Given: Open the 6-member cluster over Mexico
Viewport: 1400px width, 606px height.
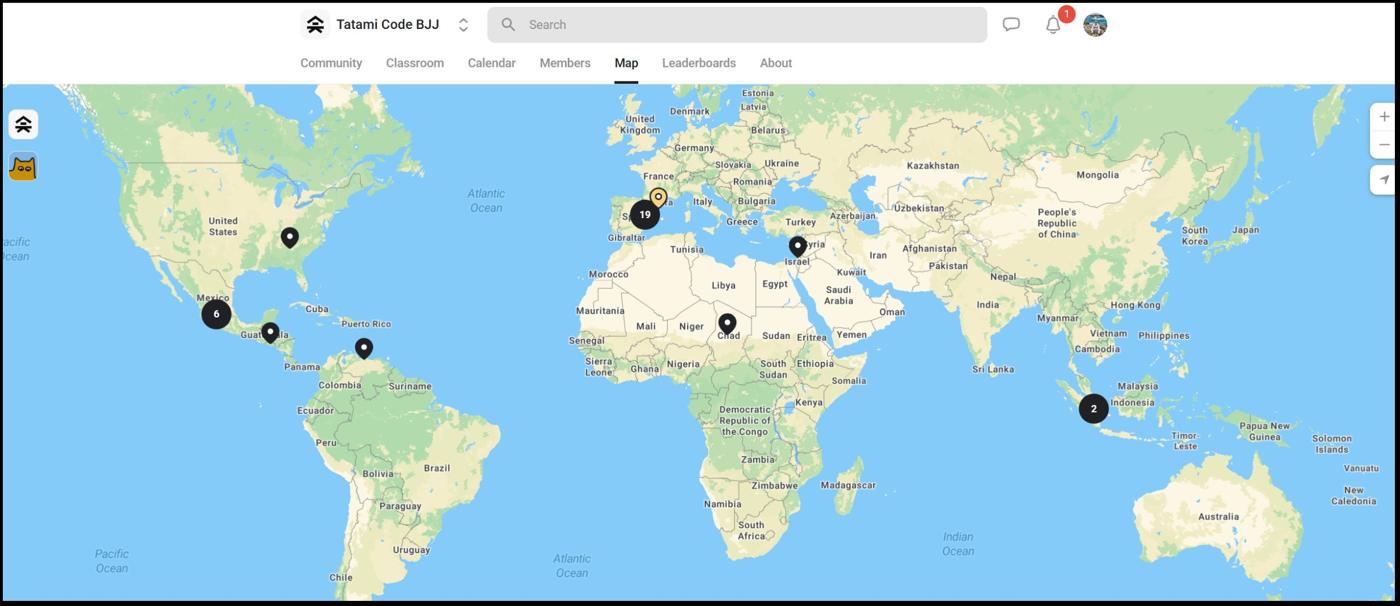Looking at the screenshot, I should tap(216, 314).
